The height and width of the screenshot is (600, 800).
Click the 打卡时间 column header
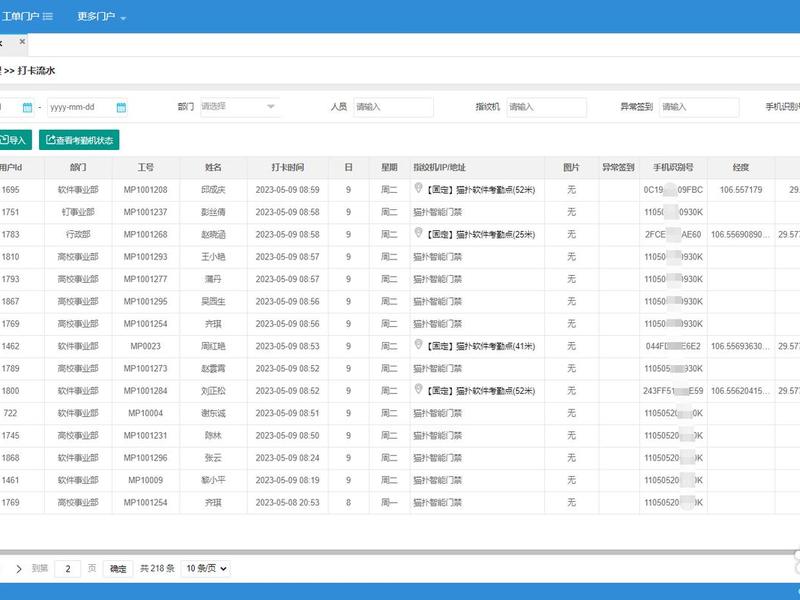point(288,167)
